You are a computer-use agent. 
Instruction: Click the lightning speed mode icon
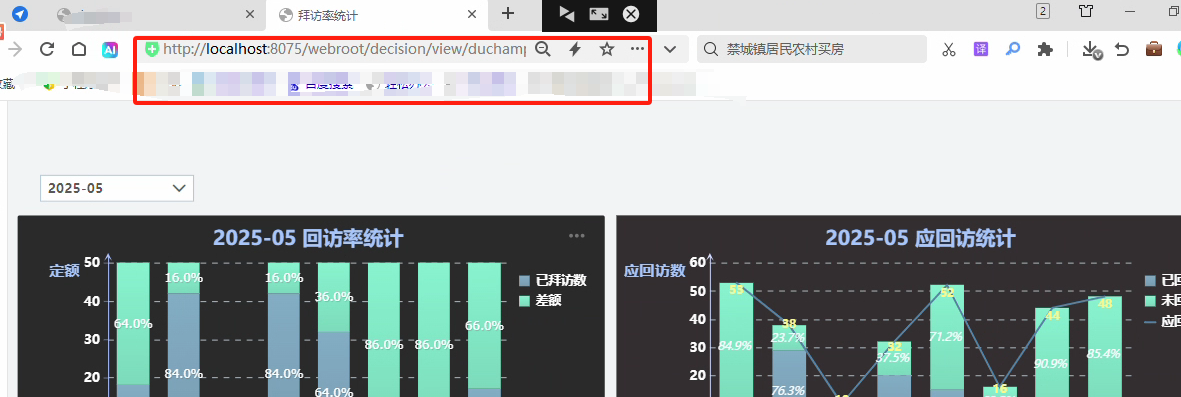tap(575, 50)
